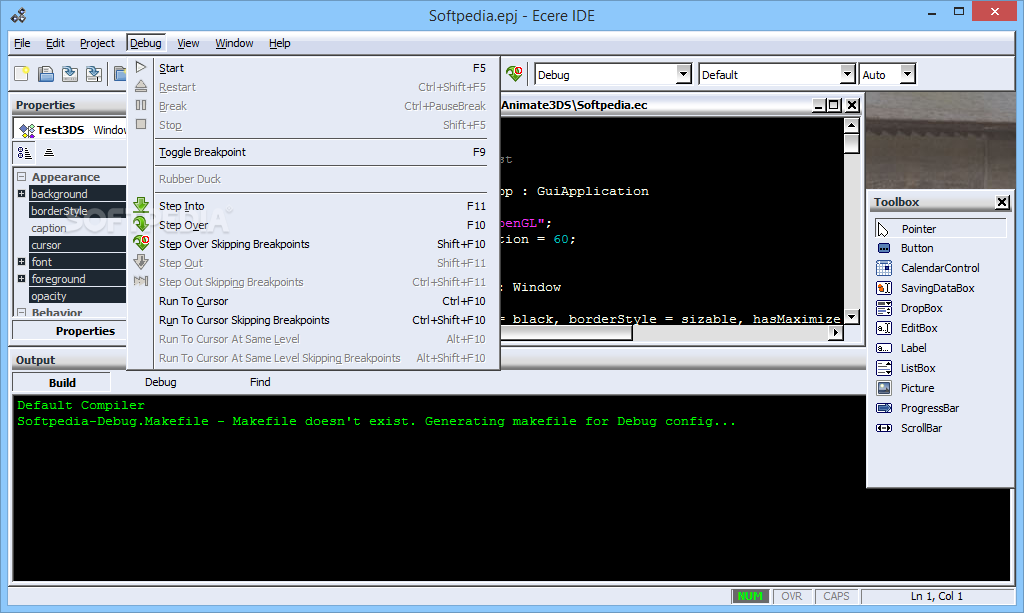Screen dimensions: 1024x613
Task: Select the caption property row
Action: [78, 228]
